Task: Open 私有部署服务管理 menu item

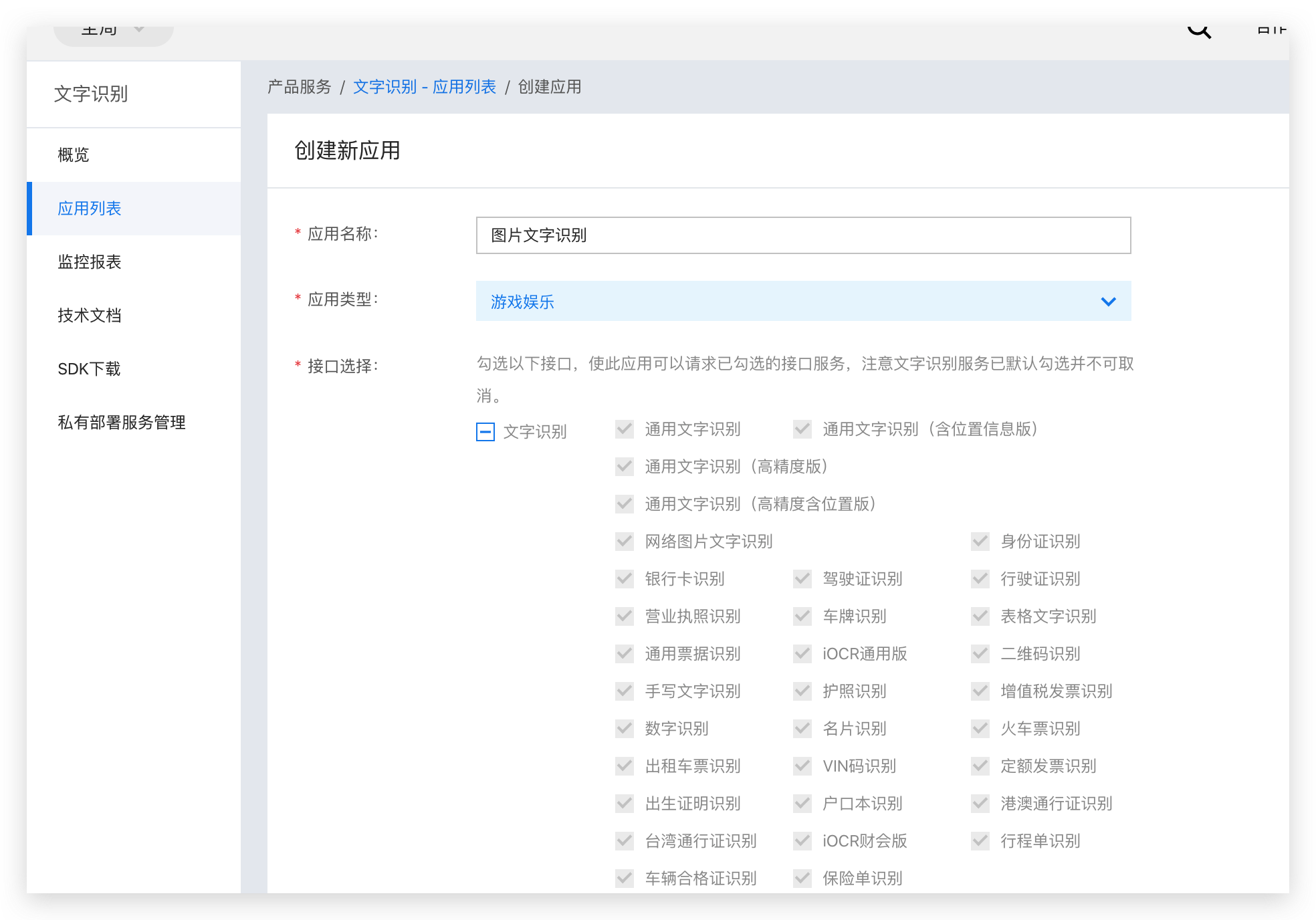Action: click(122, 423)
